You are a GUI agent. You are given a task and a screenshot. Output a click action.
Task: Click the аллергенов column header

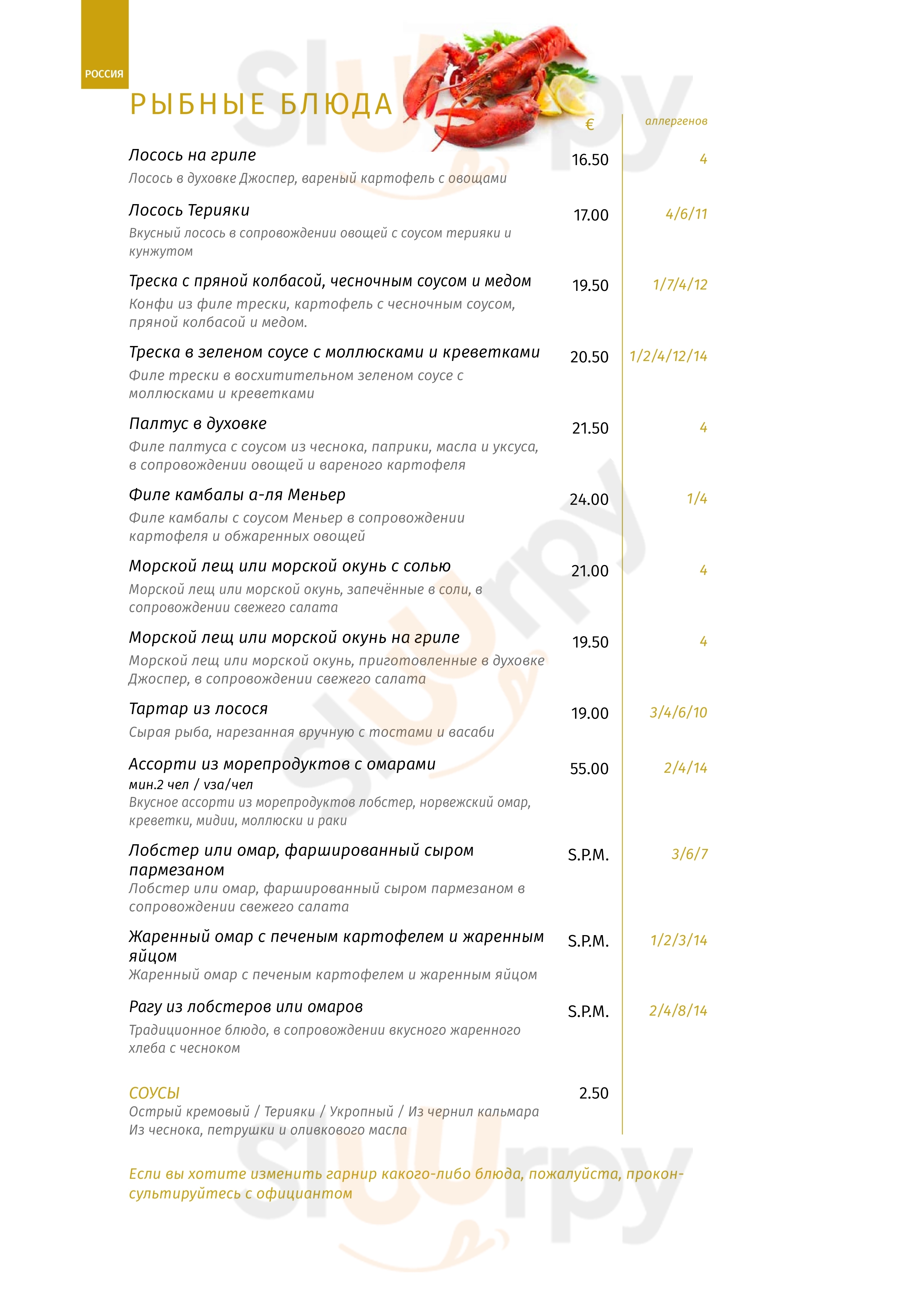[676, 121]
